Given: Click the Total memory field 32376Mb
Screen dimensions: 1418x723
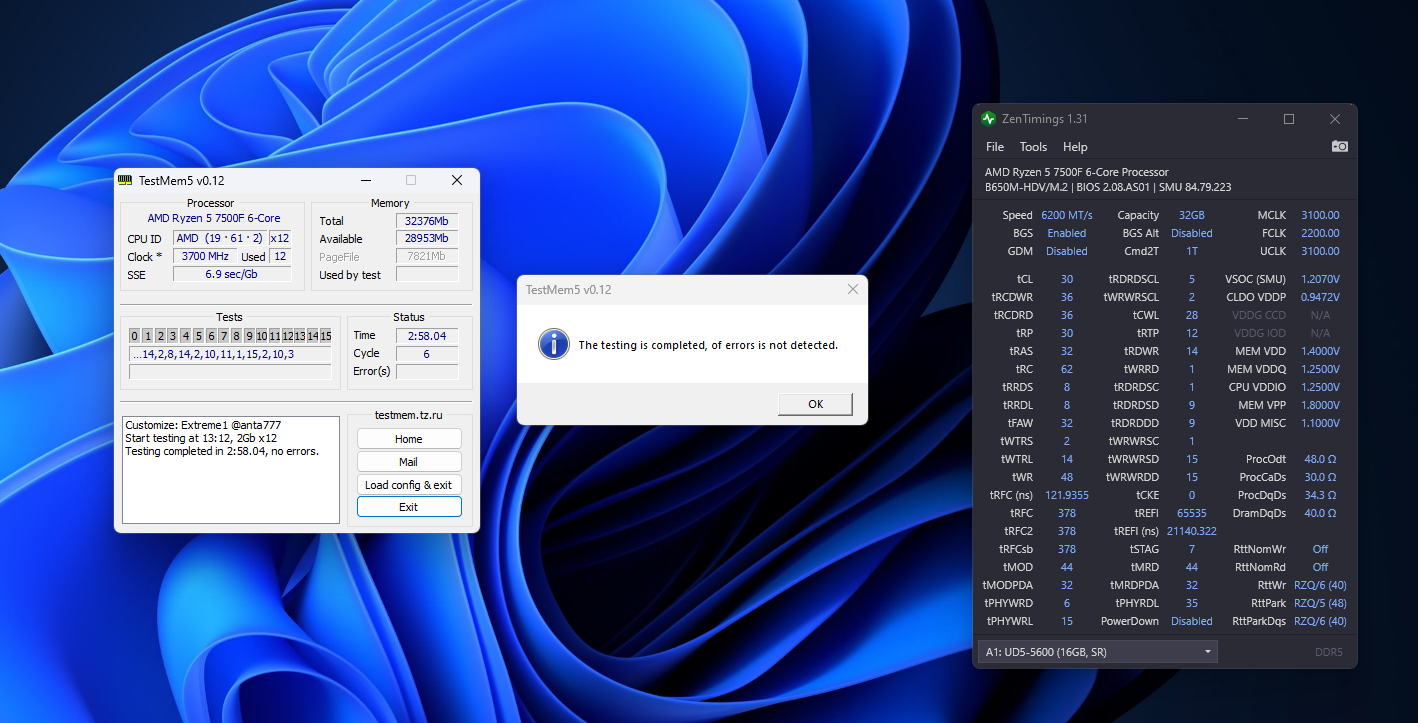Looking at the screenshot, I should [427, 221].
